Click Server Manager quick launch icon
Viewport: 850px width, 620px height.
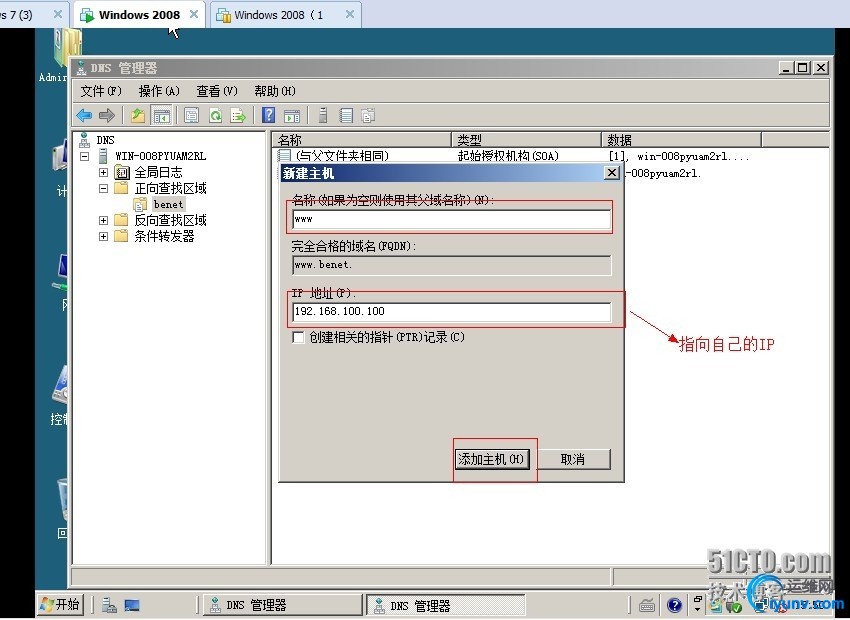pos(109,605)
